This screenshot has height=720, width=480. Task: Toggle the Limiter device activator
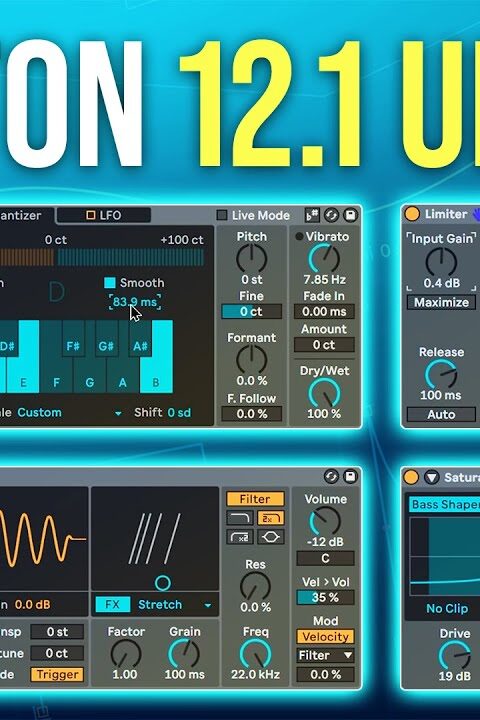pos(412,214)
